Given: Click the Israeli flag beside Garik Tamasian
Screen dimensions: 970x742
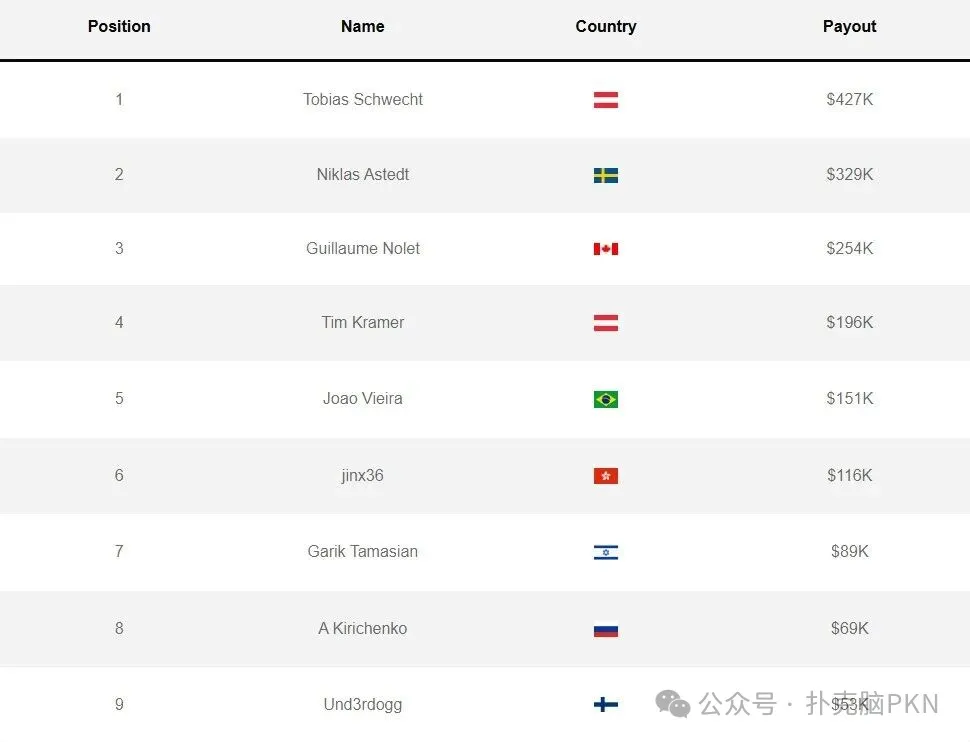Looking at the screenshot, I should click(x=605, y=552).
